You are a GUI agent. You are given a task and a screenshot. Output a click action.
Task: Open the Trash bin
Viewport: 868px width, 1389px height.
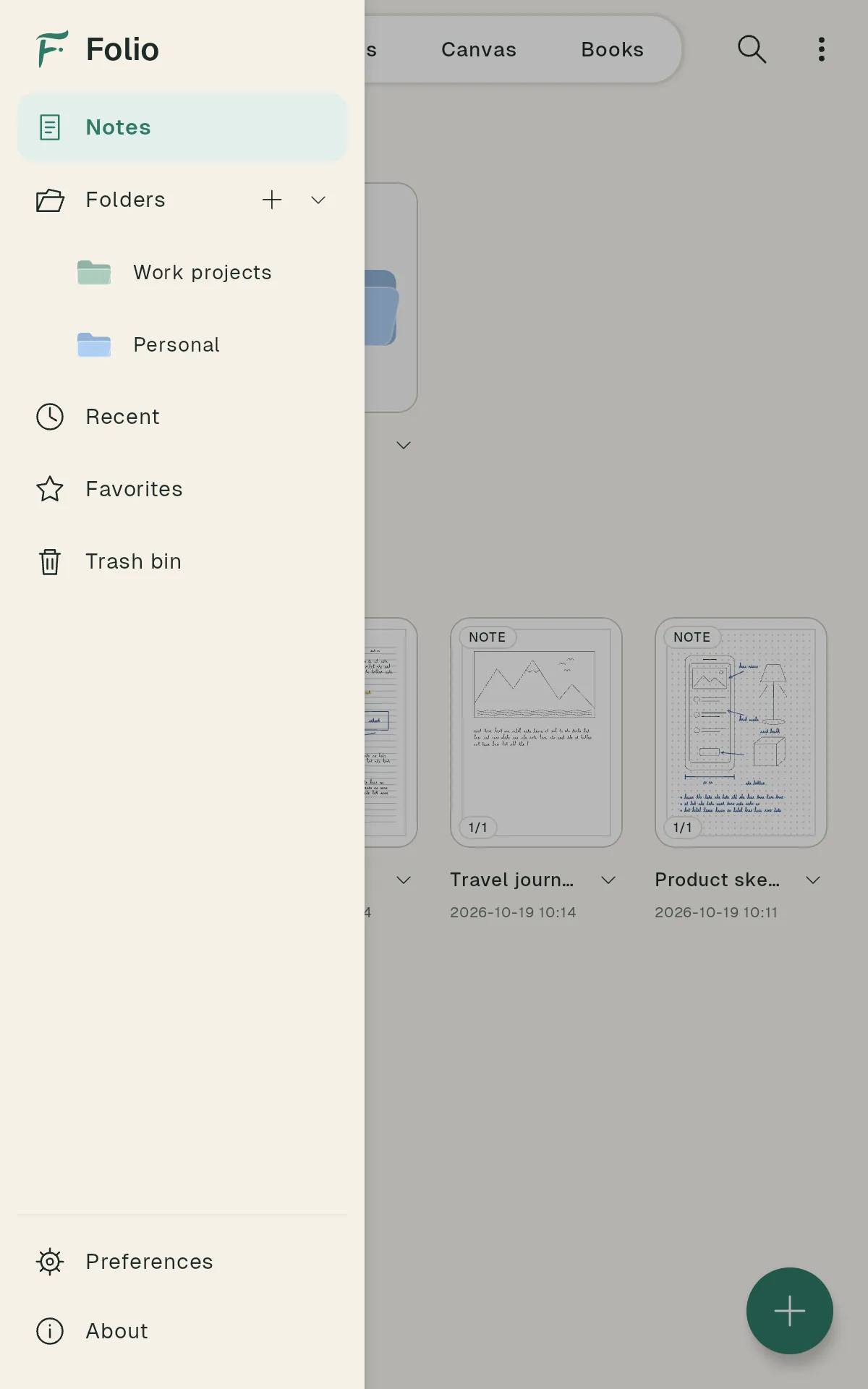click(x=182, y=561)
